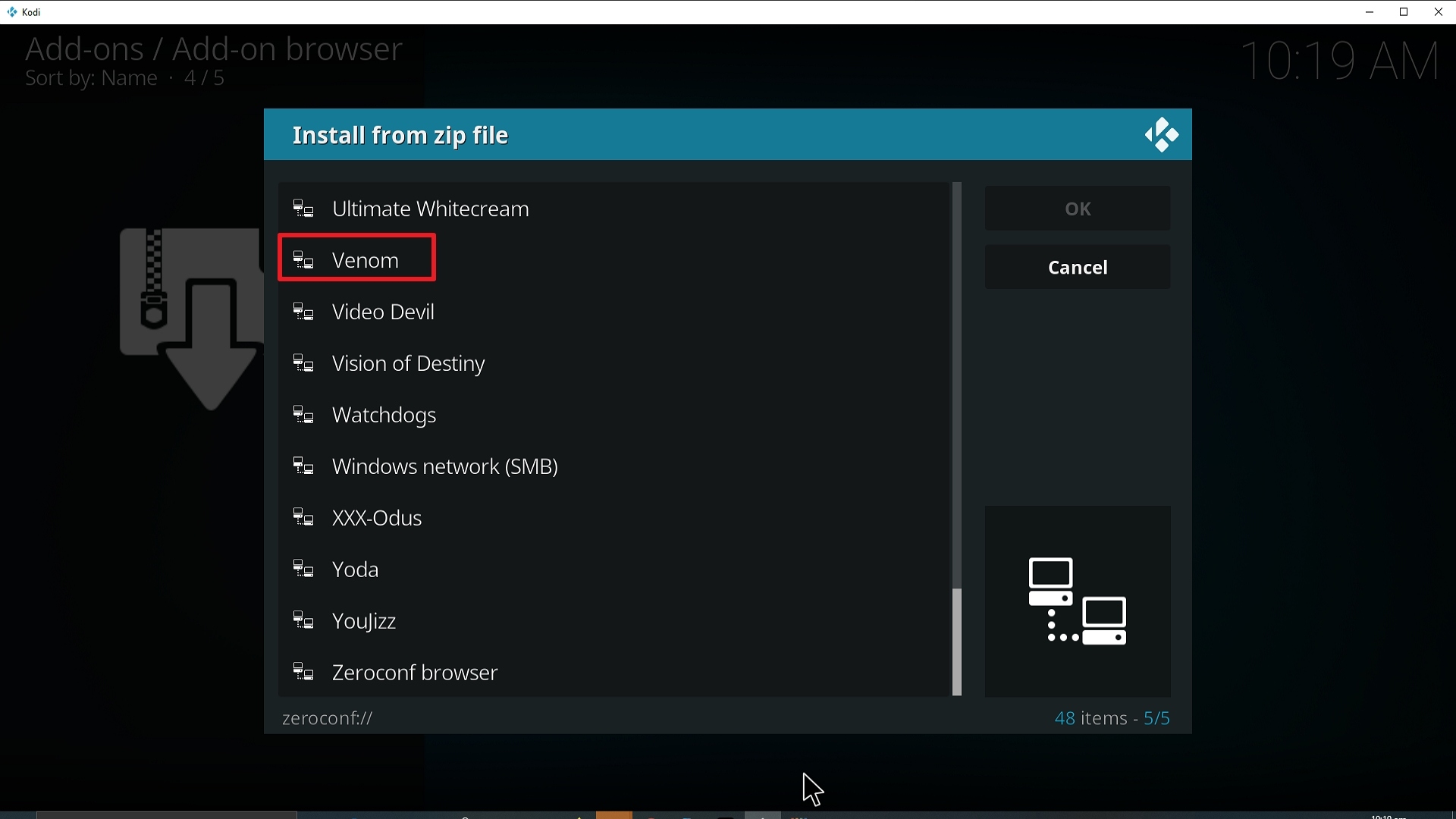
Task: Select the YouJizz source
Action: (613, 622)
